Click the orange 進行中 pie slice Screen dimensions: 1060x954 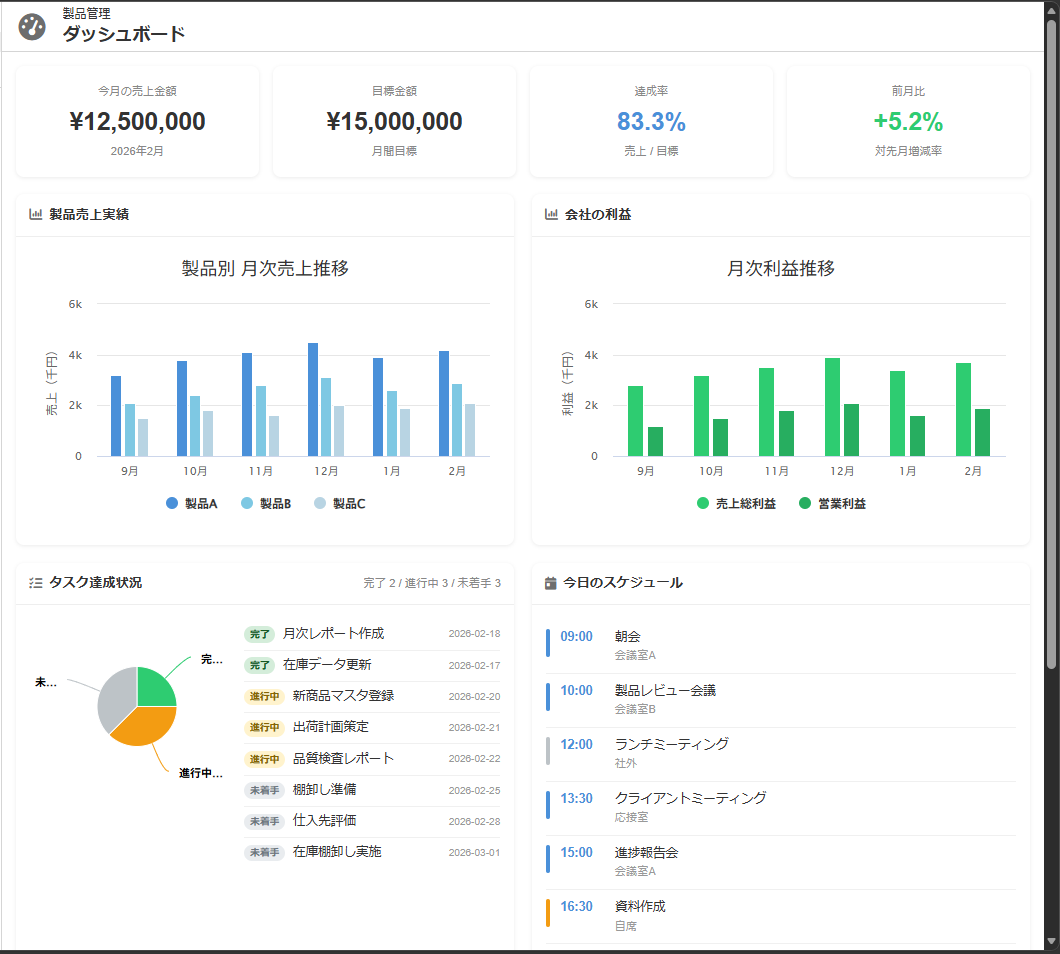click(x=147, y=725)
